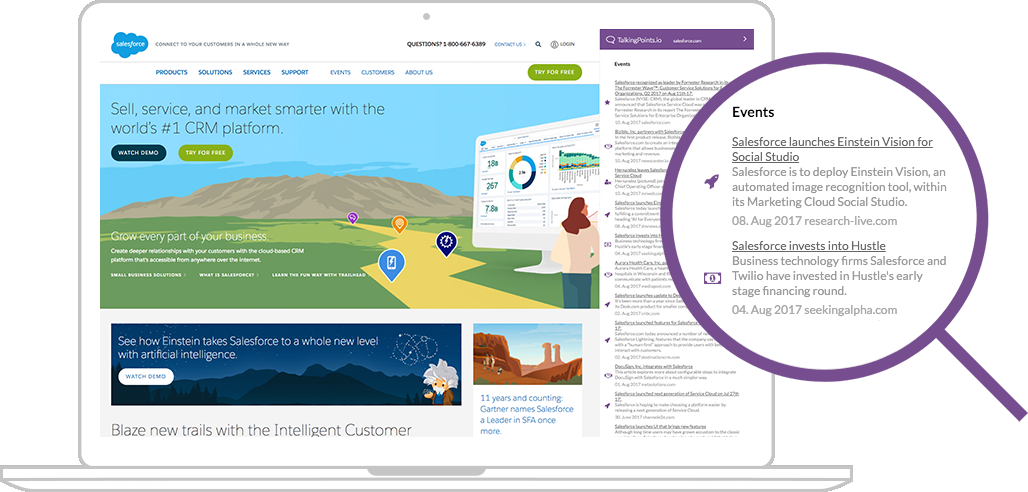Click eye icon beside Bizible partners event
The width and height of the screenshot is (1028, 492).
pos(608,147)
